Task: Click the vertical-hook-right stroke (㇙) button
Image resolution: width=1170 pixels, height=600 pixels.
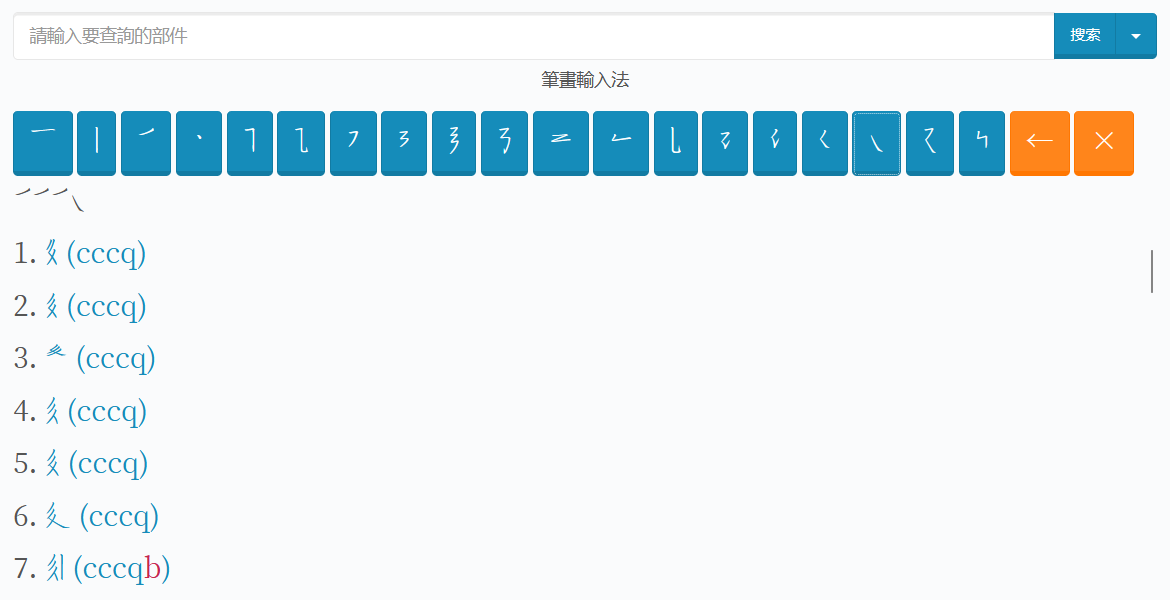Action: (x=676, y=142)
